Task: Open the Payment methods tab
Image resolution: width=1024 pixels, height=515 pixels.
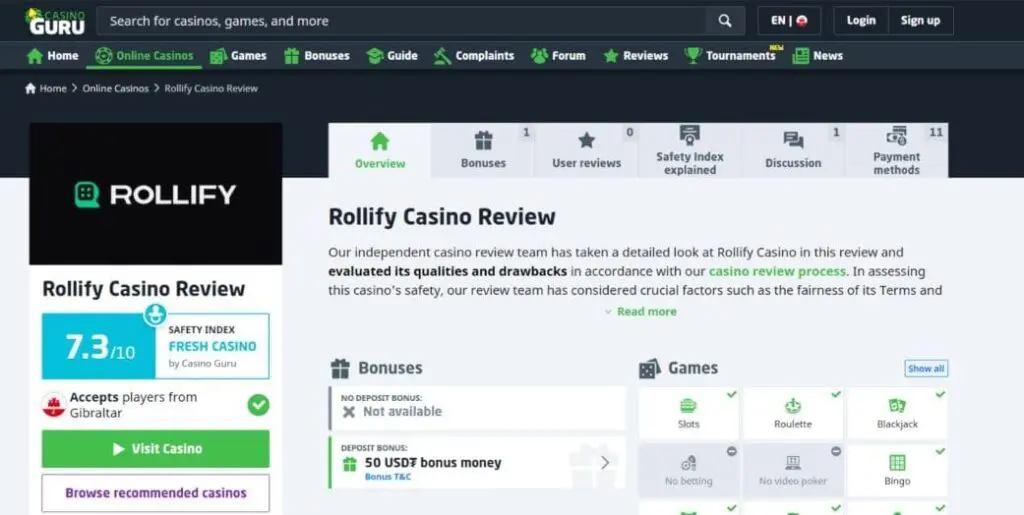Action: [x=896, y=150]
